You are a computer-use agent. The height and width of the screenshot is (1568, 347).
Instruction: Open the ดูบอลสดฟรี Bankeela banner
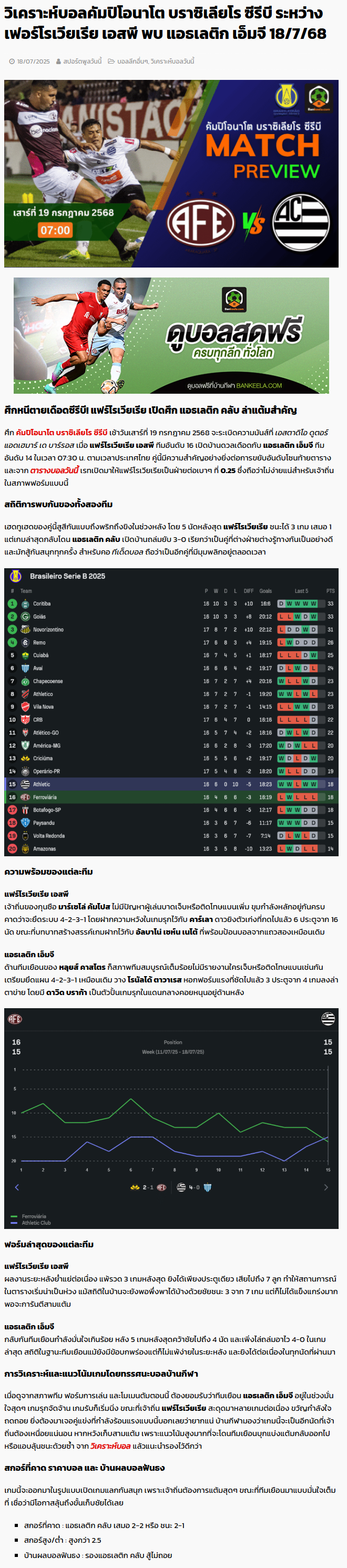[x=171, y=335]
